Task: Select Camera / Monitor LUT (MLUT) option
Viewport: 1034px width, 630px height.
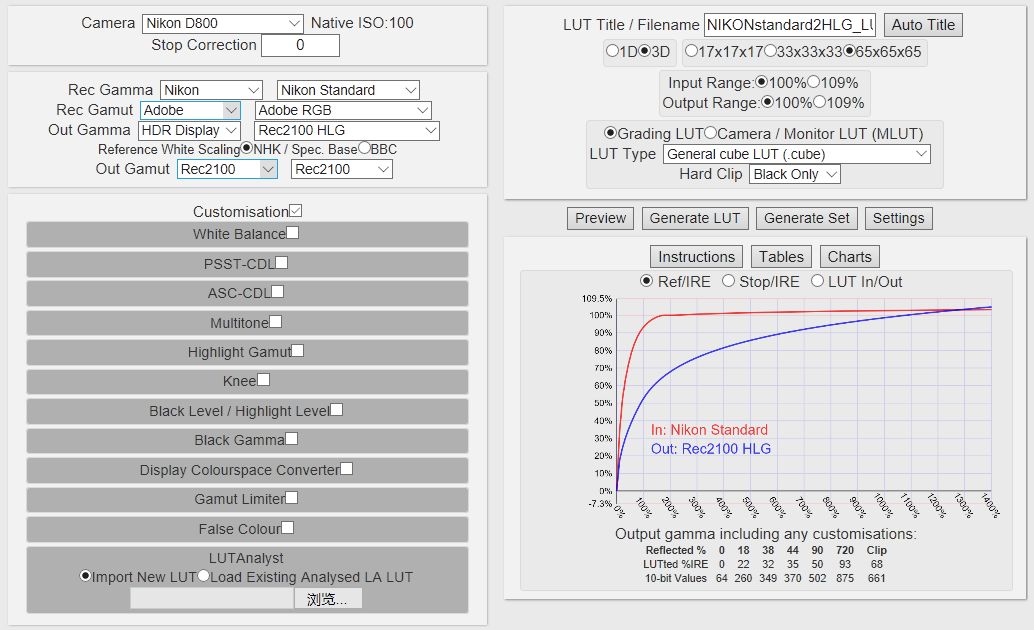Action: pyautogui.click(x=711, y=133)
